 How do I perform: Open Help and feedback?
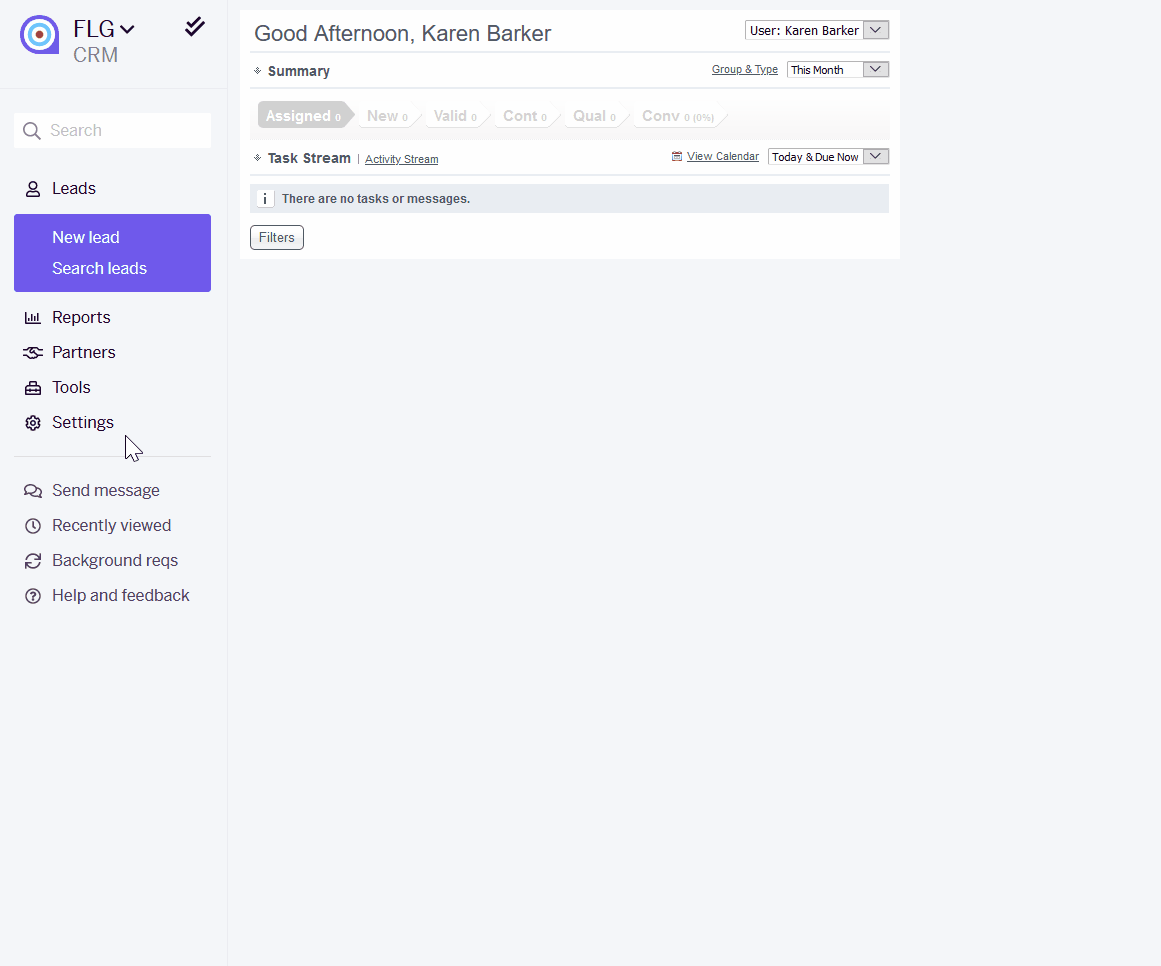point(121,595)
